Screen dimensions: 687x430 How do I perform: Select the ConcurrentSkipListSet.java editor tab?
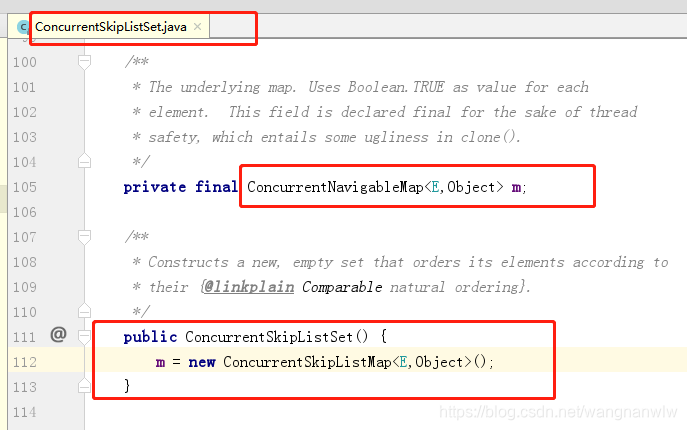tap(109, 27)
